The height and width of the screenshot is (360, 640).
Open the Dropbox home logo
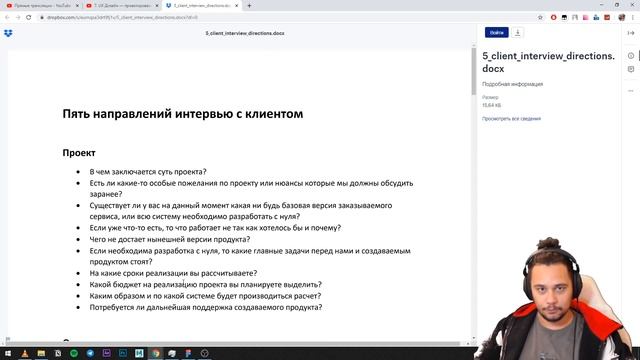point(8,33)
